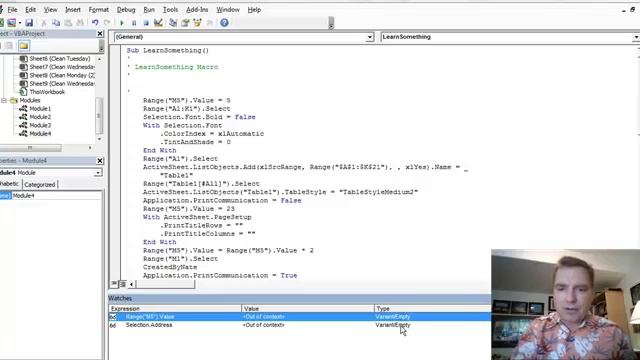Open the UserForm insert dropdown arrow
This screenshot has width=640, height=360.
(20, 23)
